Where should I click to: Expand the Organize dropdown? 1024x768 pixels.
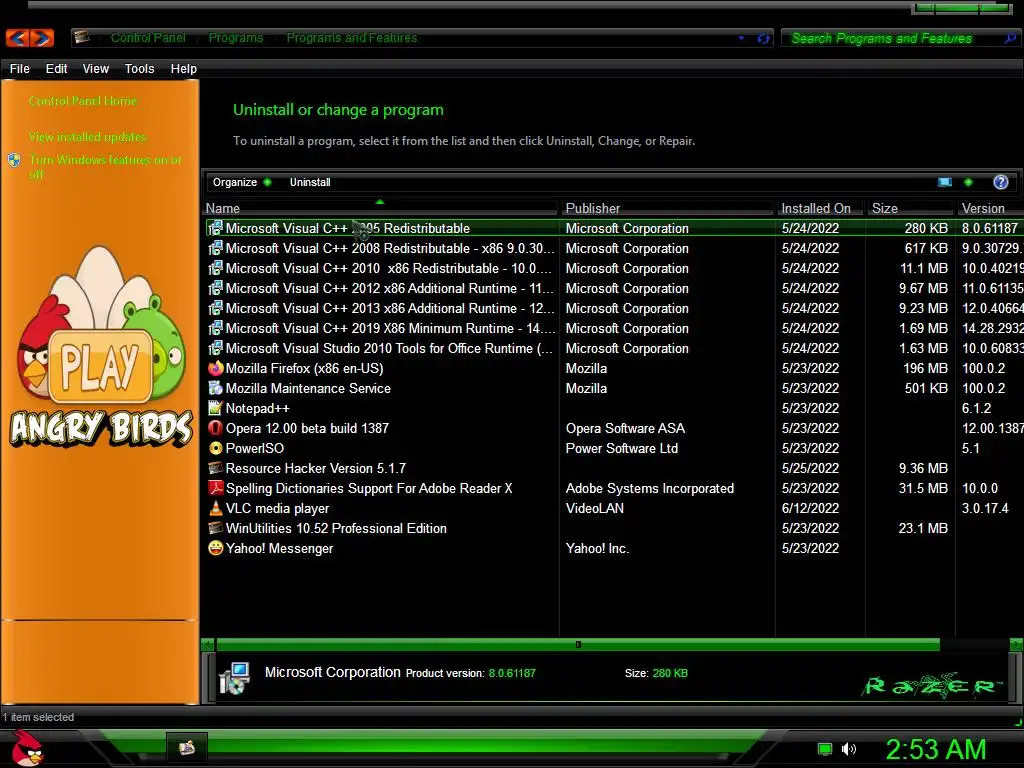(x=242, y=182)
